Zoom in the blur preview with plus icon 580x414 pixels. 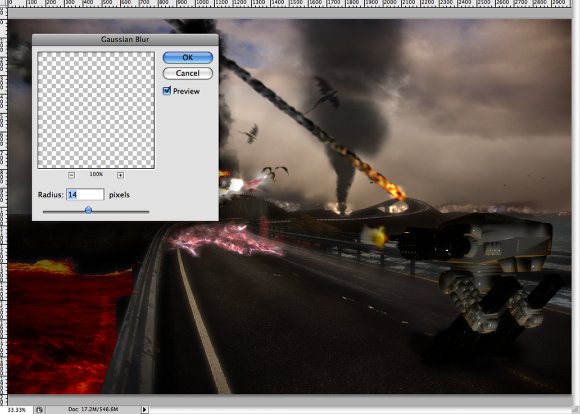(120, 175)
